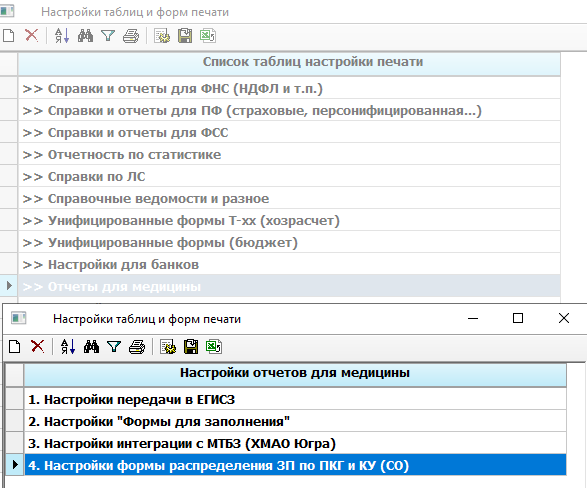Click New document icon in background window toolbar

coord(8,36)
